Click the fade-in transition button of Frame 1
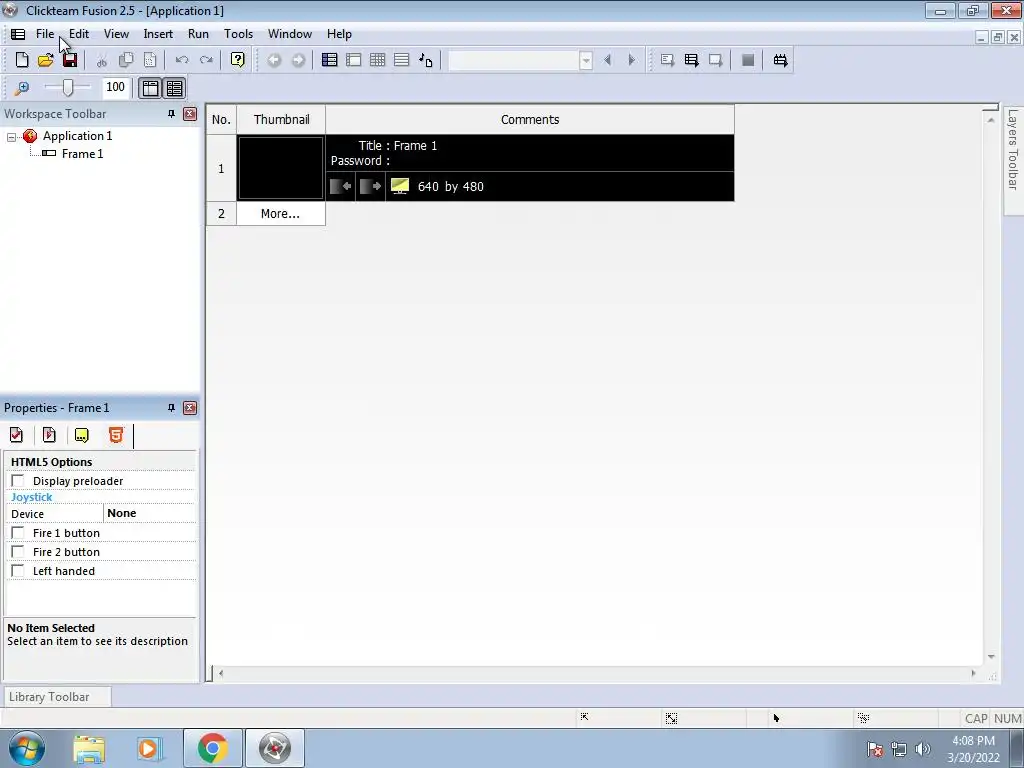Screen dimensions: 1024x768 340,186
